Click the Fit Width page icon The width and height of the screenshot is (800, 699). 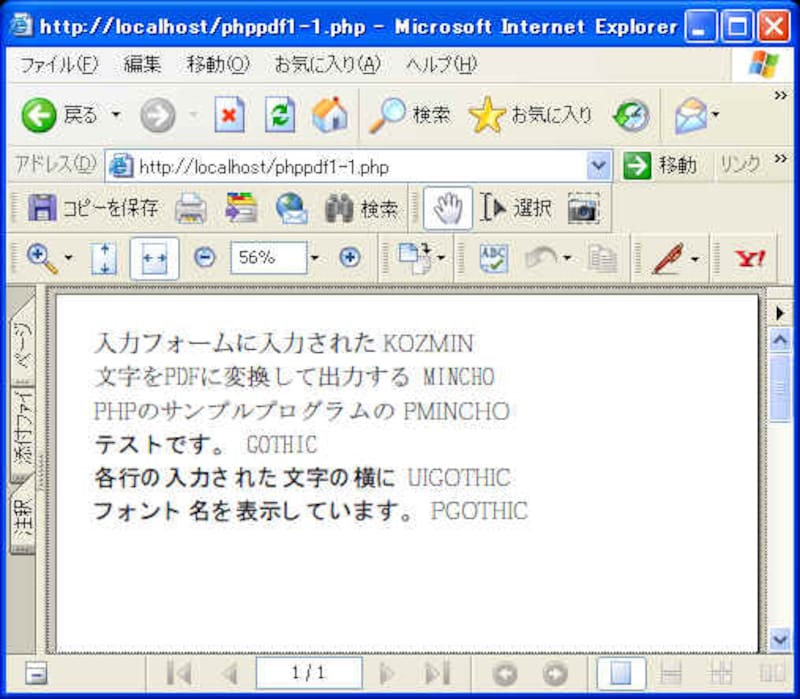[154, 258]
